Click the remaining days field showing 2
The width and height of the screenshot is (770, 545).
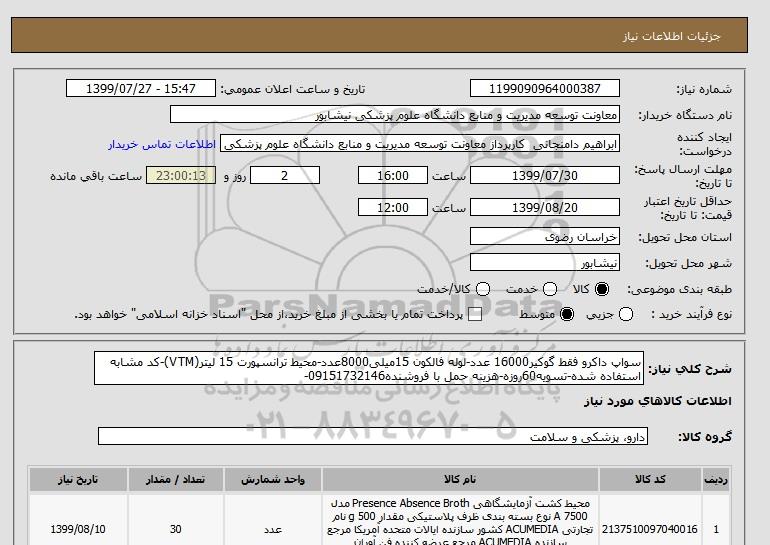[285, 175]
